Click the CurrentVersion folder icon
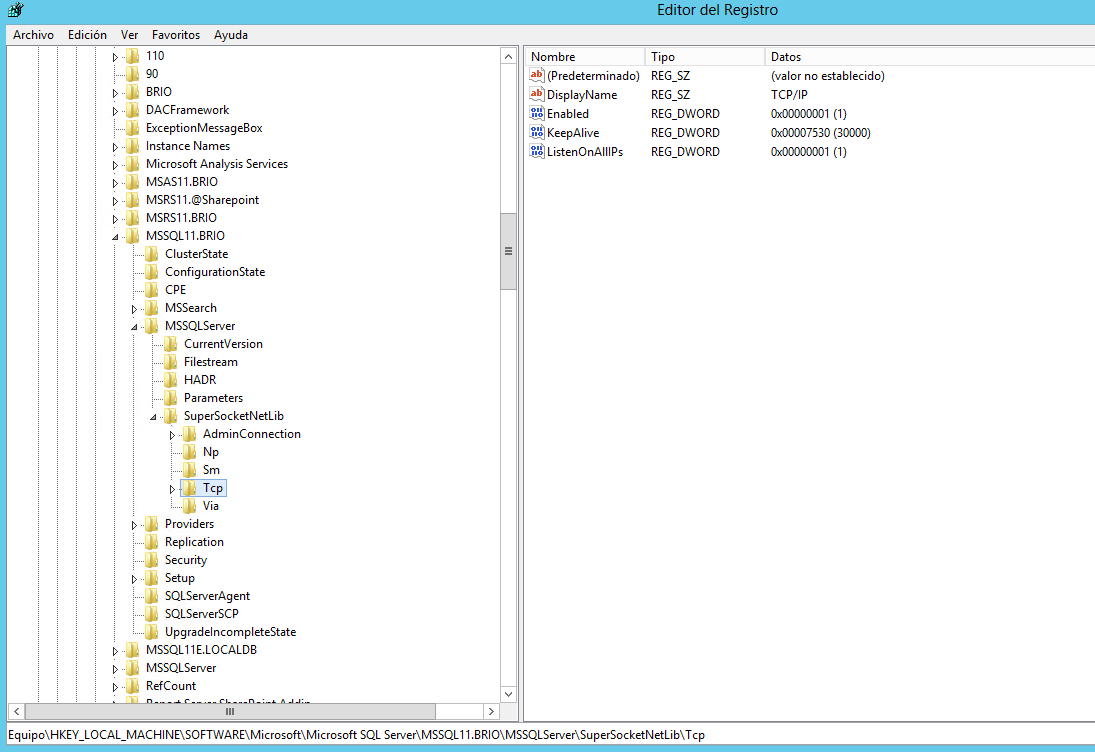Viewport: 1095px width, 752px height. point(170,344)
